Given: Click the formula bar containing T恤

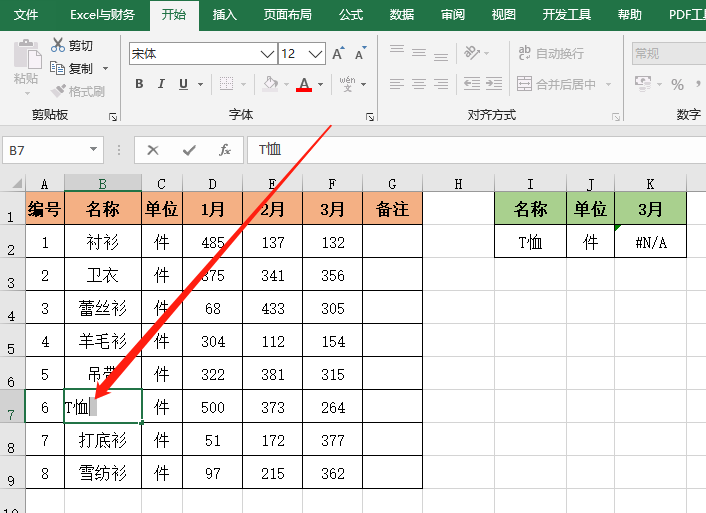Looking at the screenshot, I should (x=476, y=150).
